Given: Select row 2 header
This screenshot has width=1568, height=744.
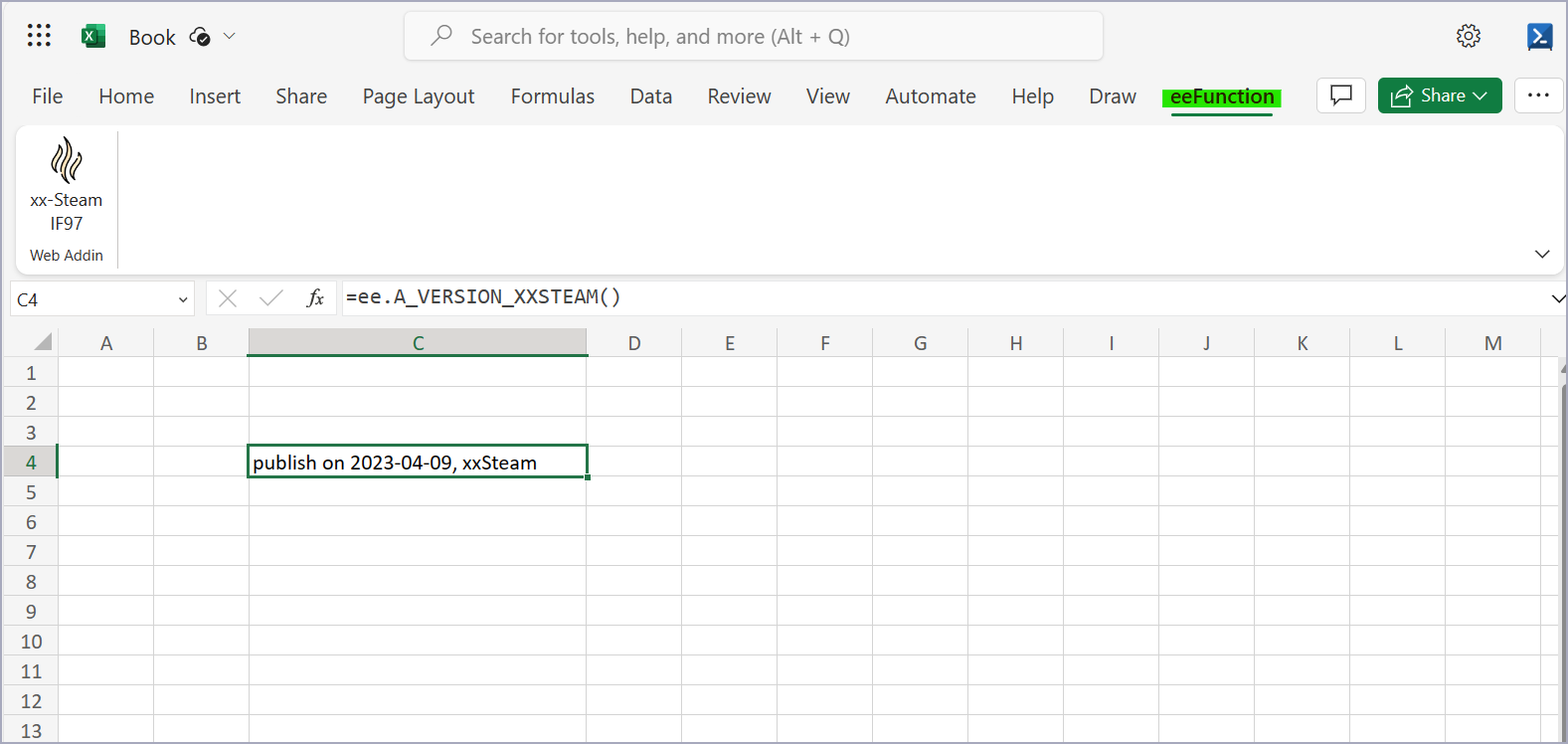Looking at the screenshot, I should coord(31,403).
